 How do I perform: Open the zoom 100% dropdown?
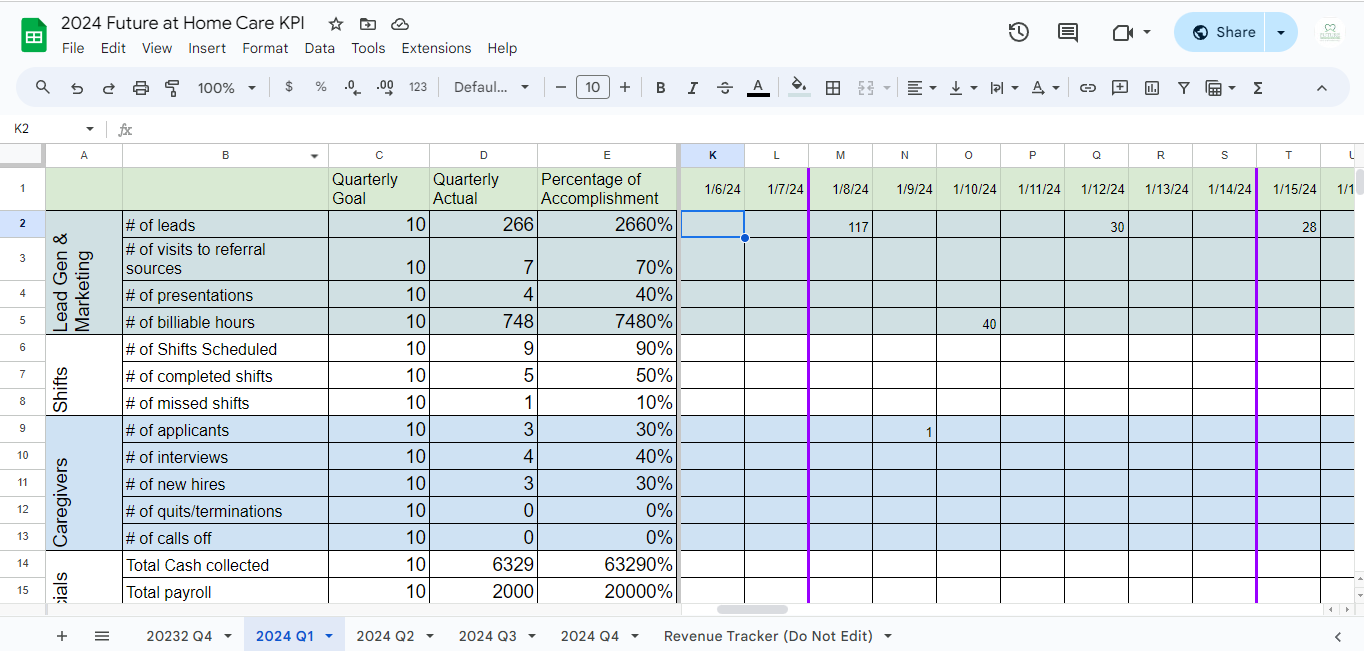click(x=227, y=88)
